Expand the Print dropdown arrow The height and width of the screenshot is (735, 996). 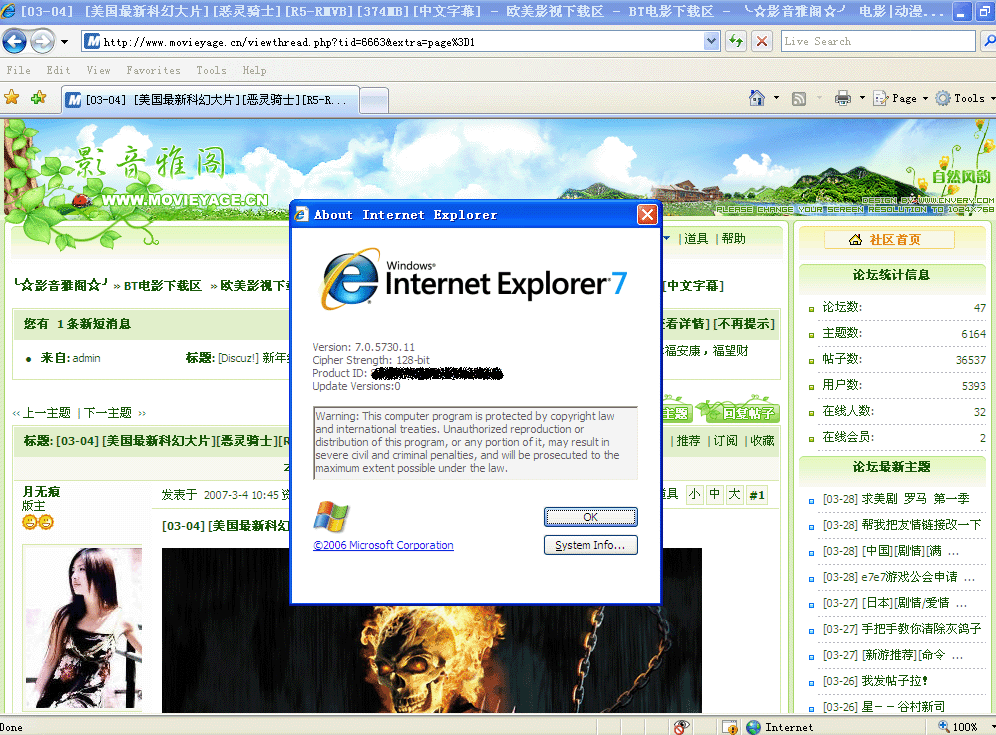(x=862, y=98)
